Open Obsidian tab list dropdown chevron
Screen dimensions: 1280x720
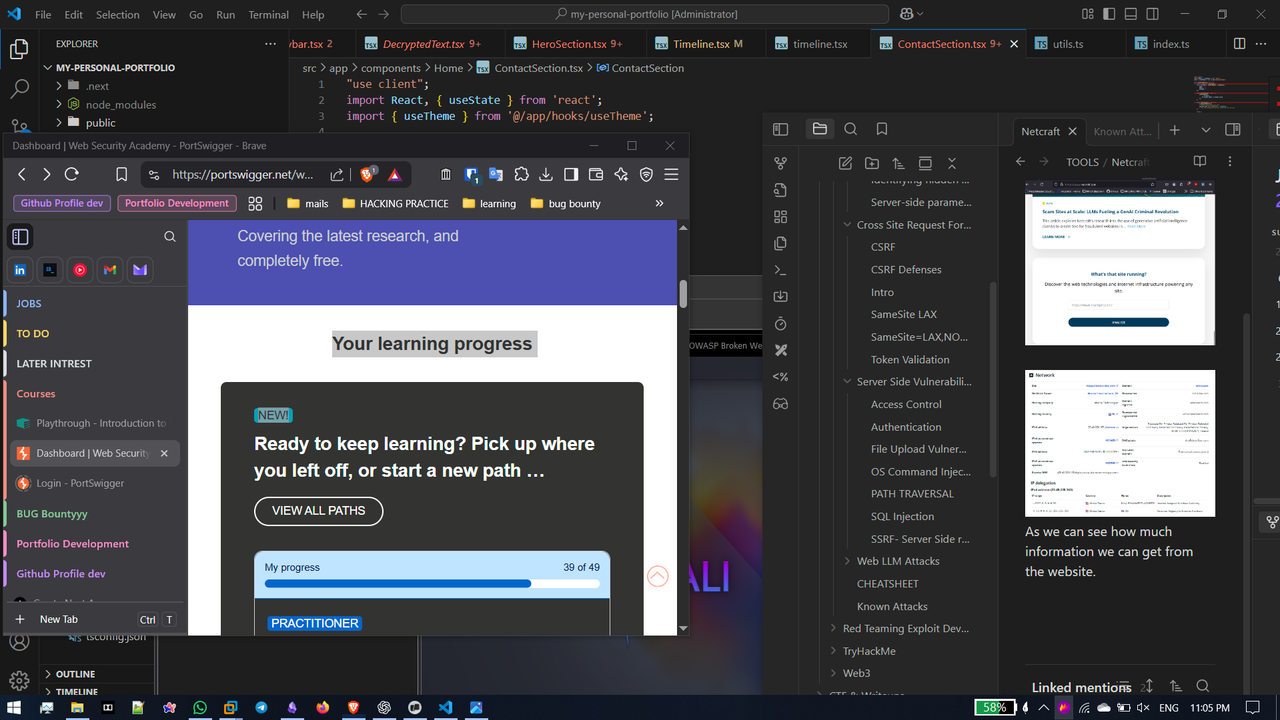tap(1206, 130)
